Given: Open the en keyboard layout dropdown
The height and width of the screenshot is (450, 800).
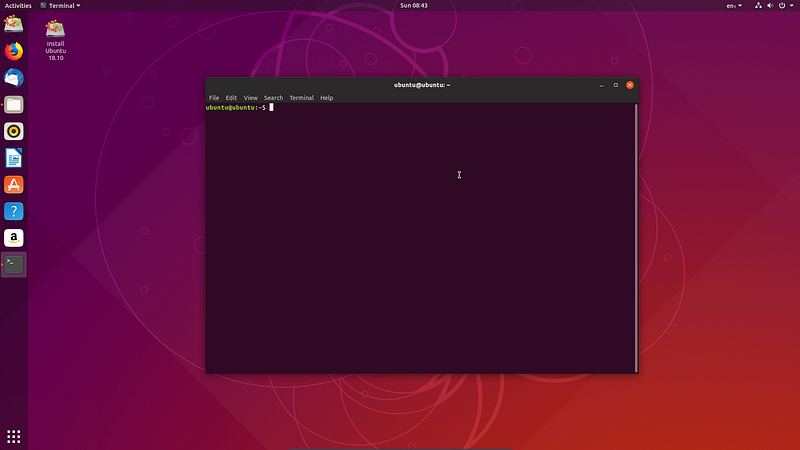Looking at the screenshot, I should pos(734,6).
